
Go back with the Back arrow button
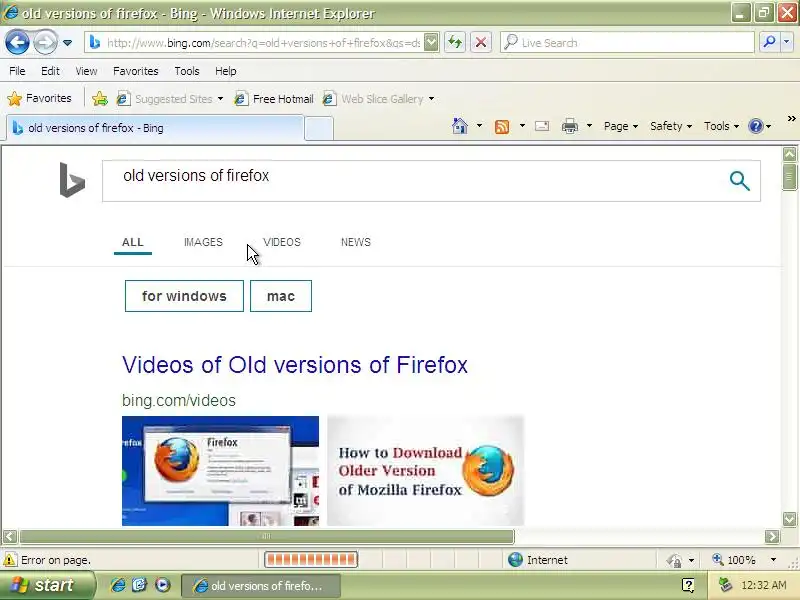coord(17,42)
